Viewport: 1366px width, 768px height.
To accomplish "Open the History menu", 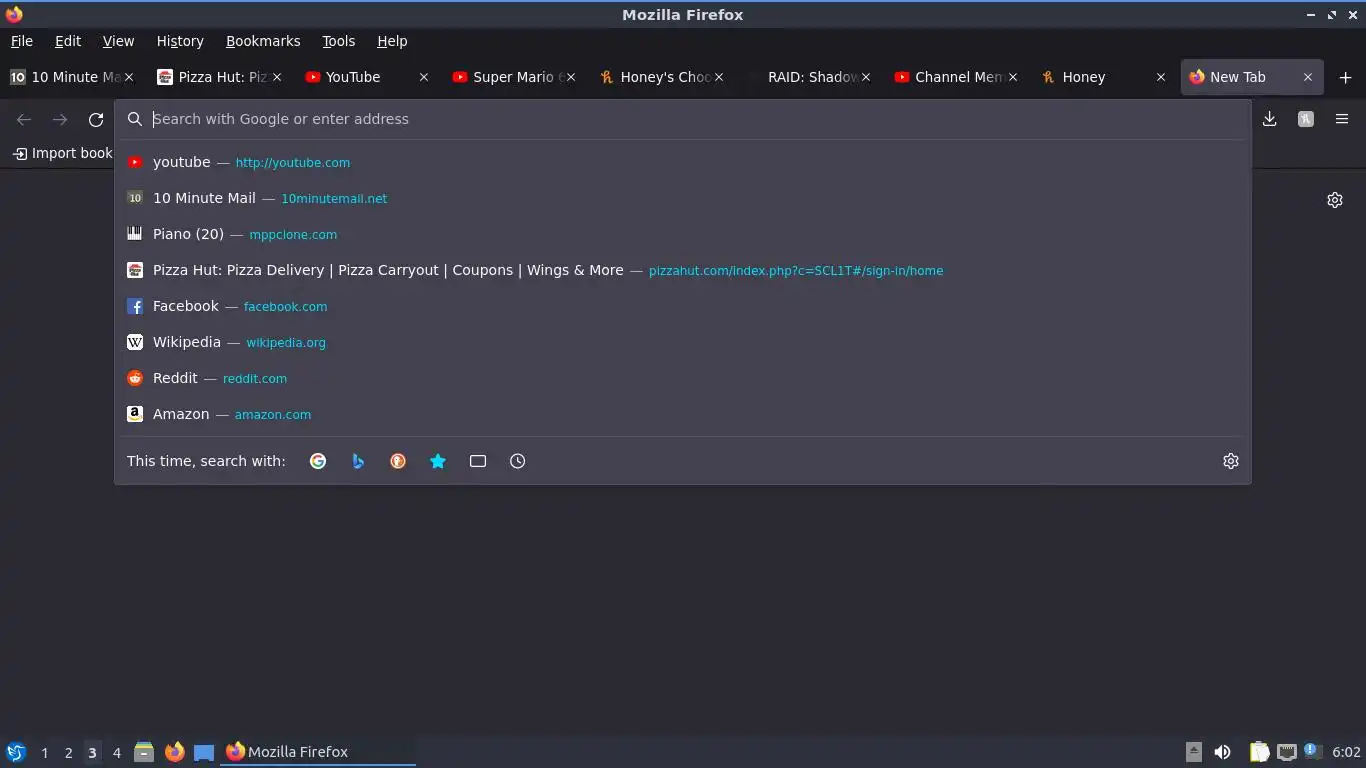I will pos(180,41).
